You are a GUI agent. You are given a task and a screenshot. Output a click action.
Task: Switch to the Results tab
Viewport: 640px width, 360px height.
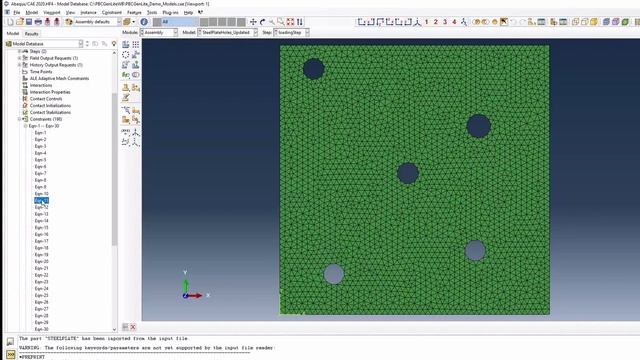[x=31, y=33]
